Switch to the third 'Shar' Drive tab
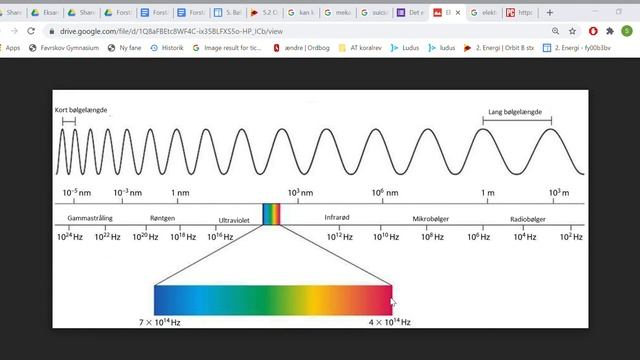Screen dimensions: 640x360 pyautogui.click(x=81, y=13)
